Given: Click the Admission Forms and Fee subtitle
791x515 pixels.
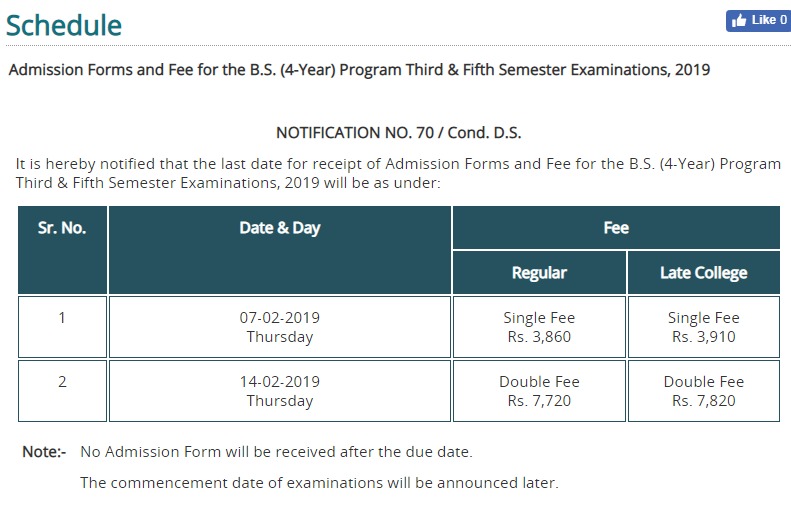Looking at the screenshot, I should point(358,70).
